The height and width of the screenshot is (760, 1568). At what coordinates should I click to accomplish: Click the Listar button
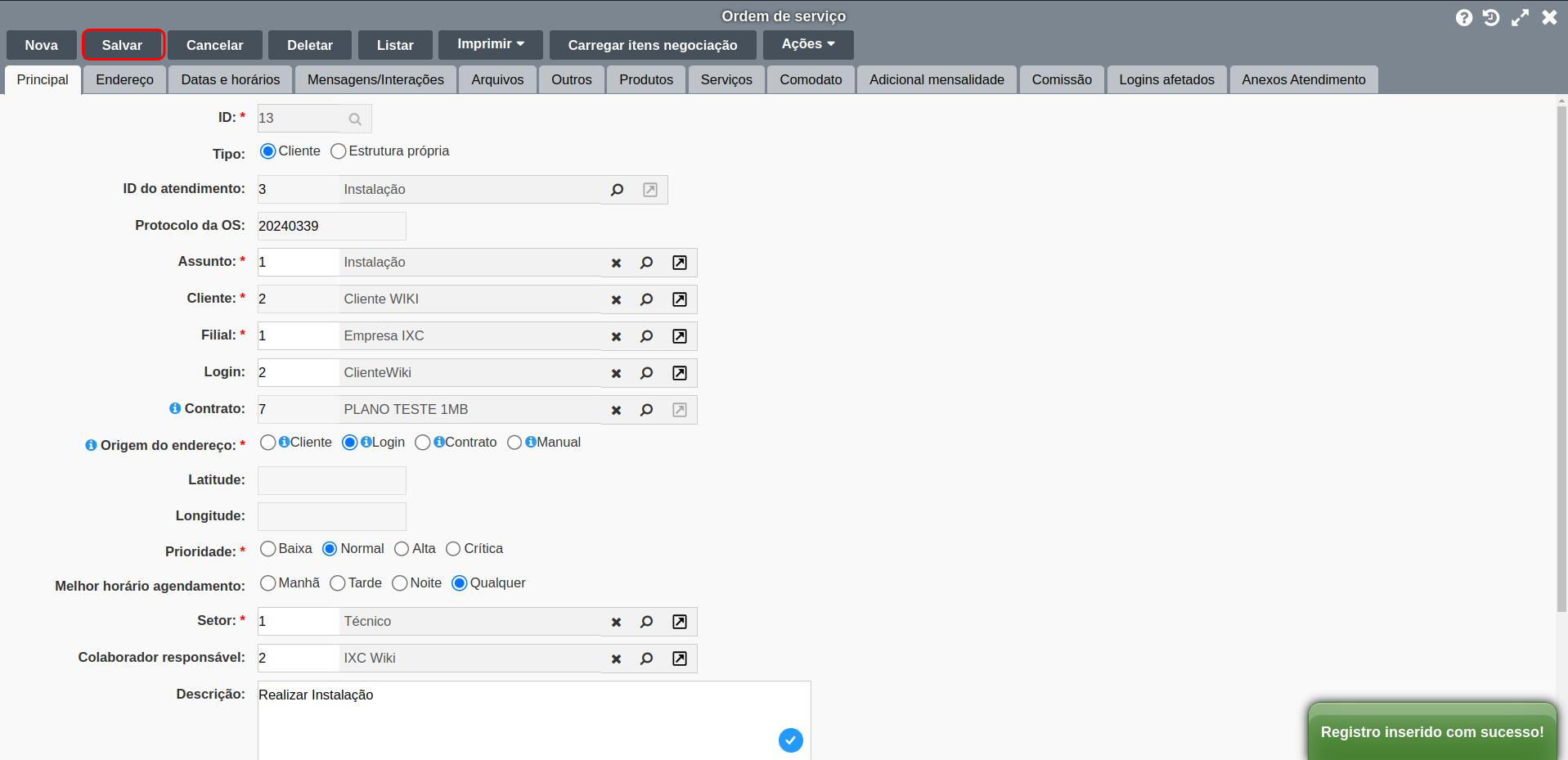pos(395,45)
